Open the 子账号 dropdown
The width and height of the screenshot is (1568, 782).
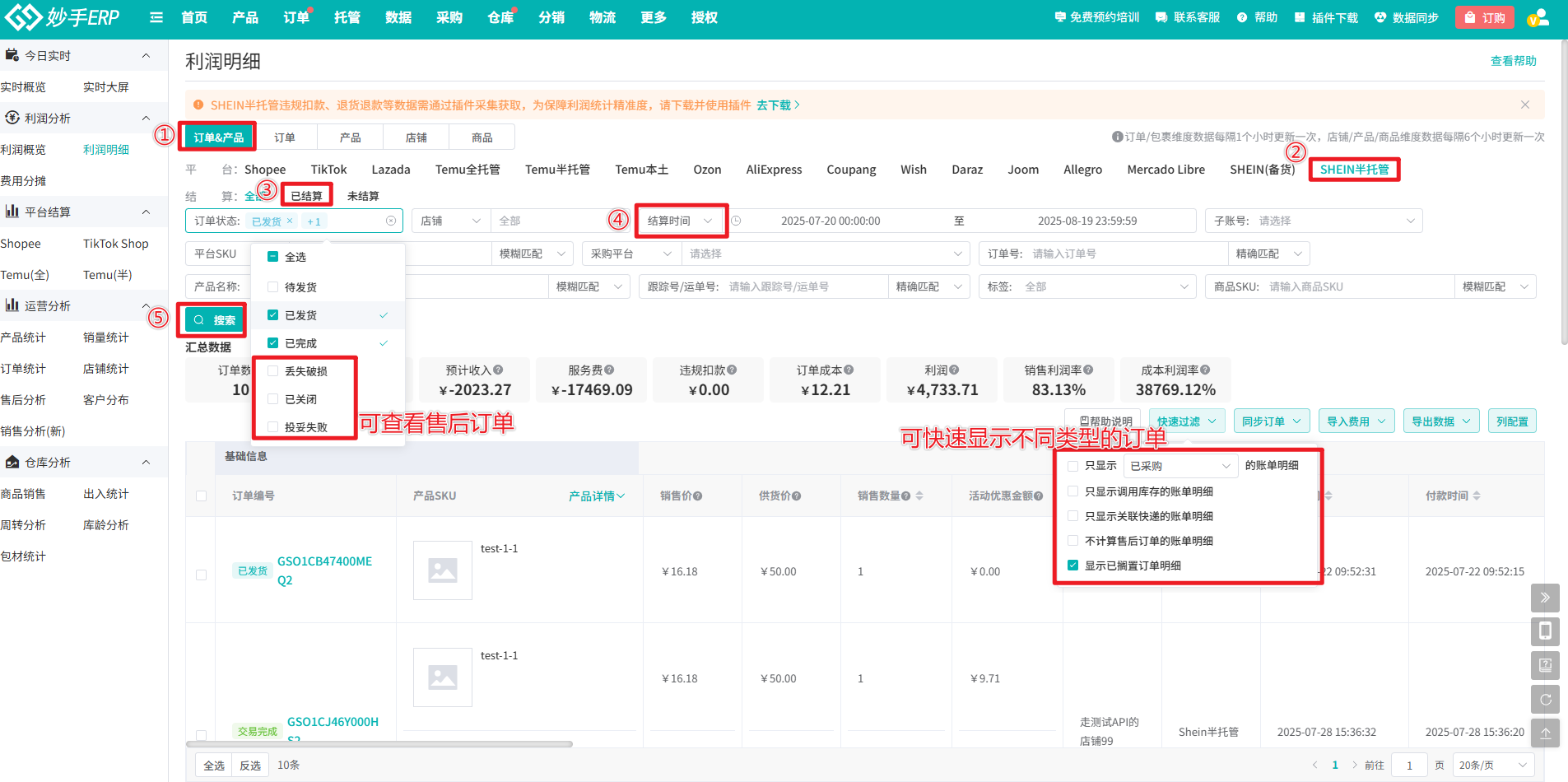[1314, 221]
